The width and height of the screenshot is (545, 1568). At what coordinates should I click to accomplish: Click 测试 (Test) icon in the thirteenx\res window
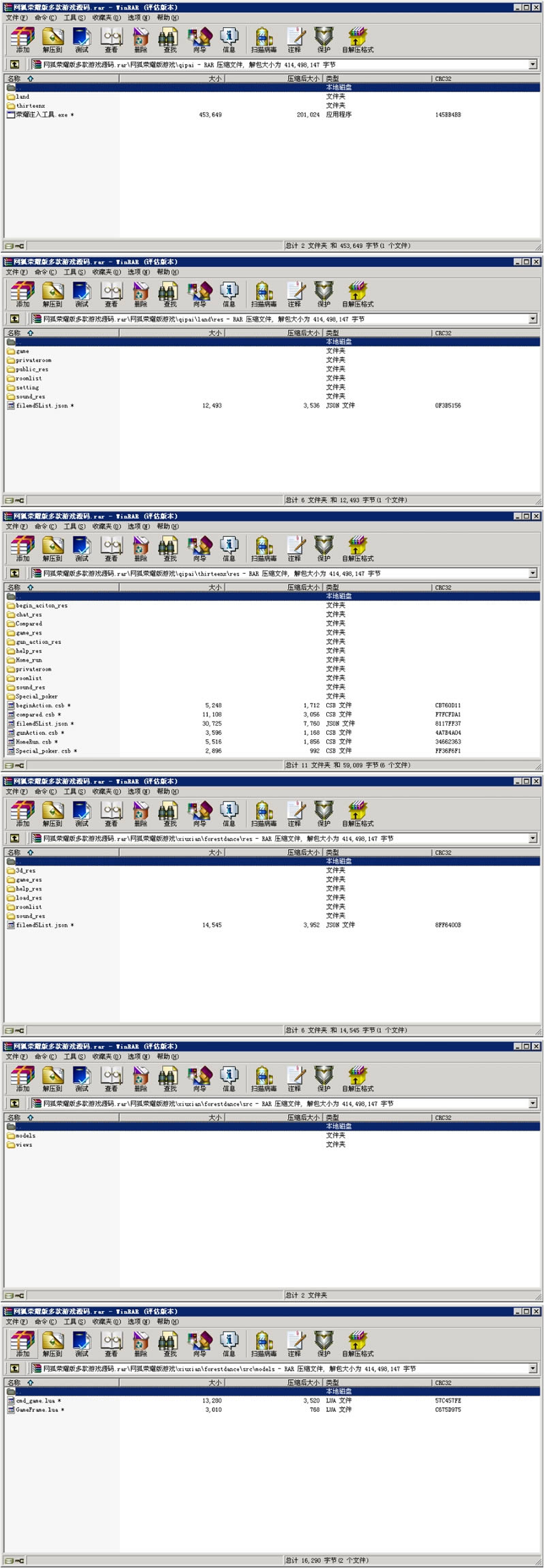[x=82, y=549]
